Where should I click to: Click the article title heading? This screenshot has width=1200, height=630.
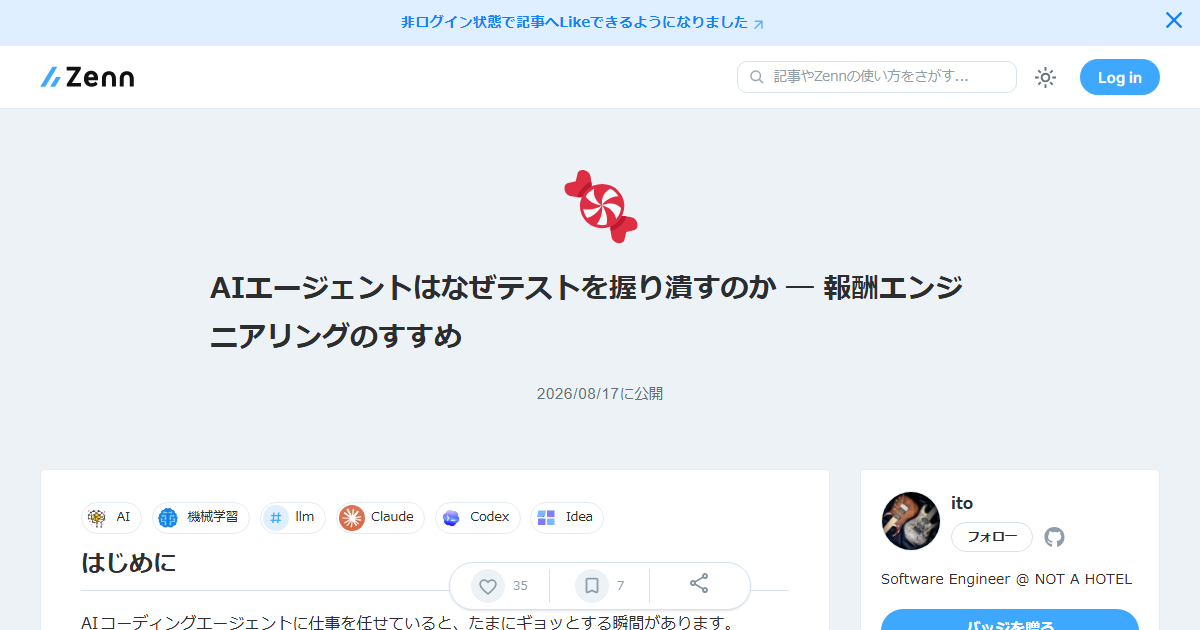[586, 311]
